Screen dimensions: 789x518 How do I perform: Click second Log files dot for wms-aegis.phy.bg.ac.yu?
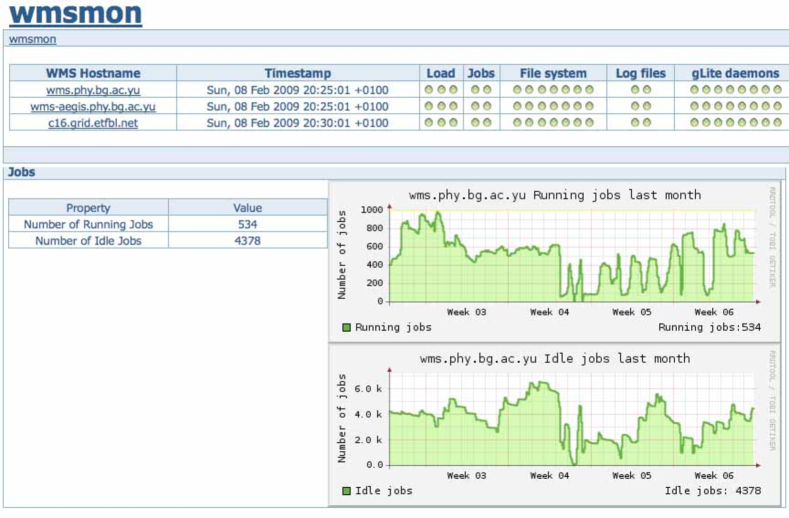click(647, 106)
